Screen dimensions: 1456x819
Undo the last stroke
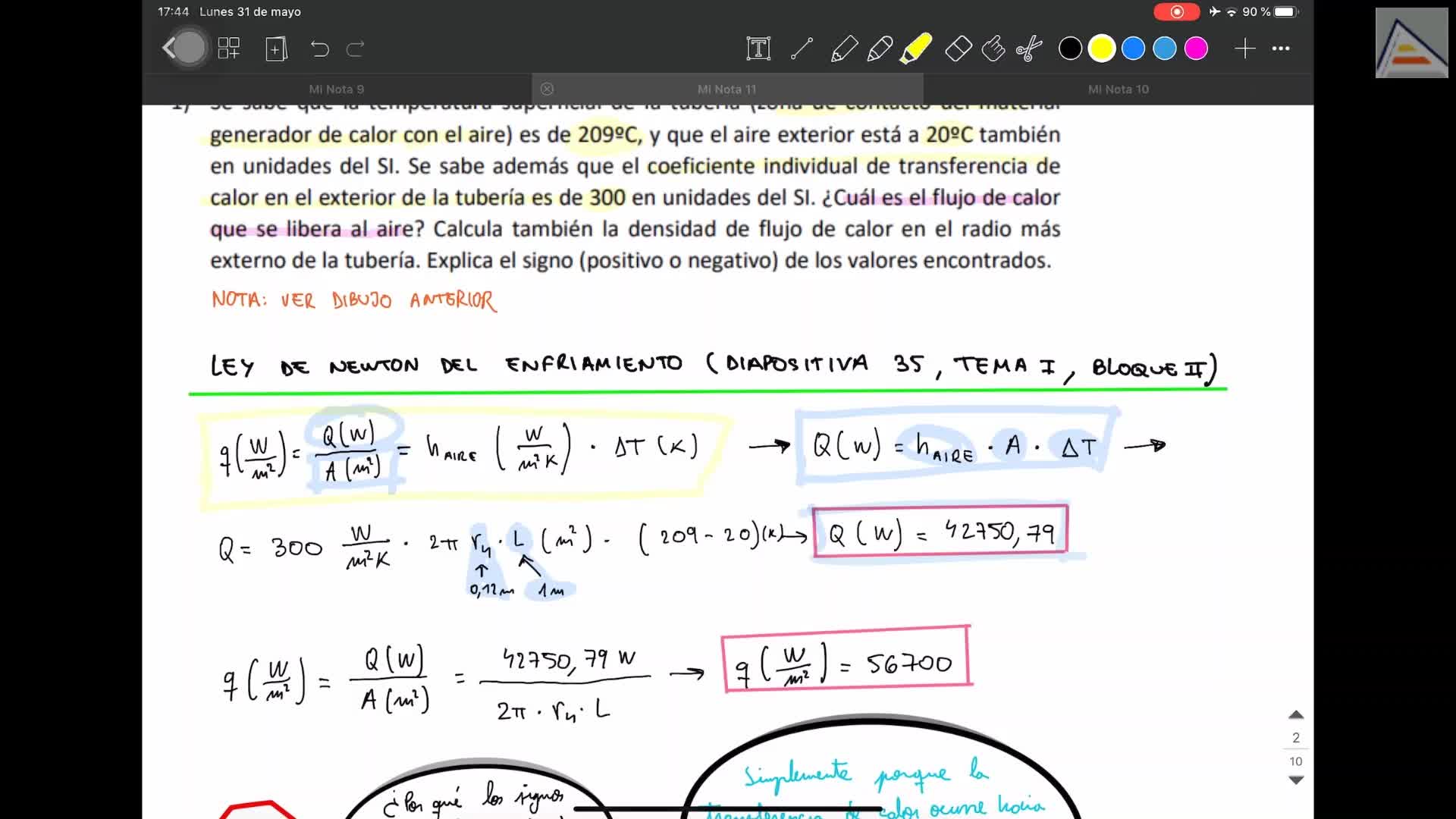point(319,49)
